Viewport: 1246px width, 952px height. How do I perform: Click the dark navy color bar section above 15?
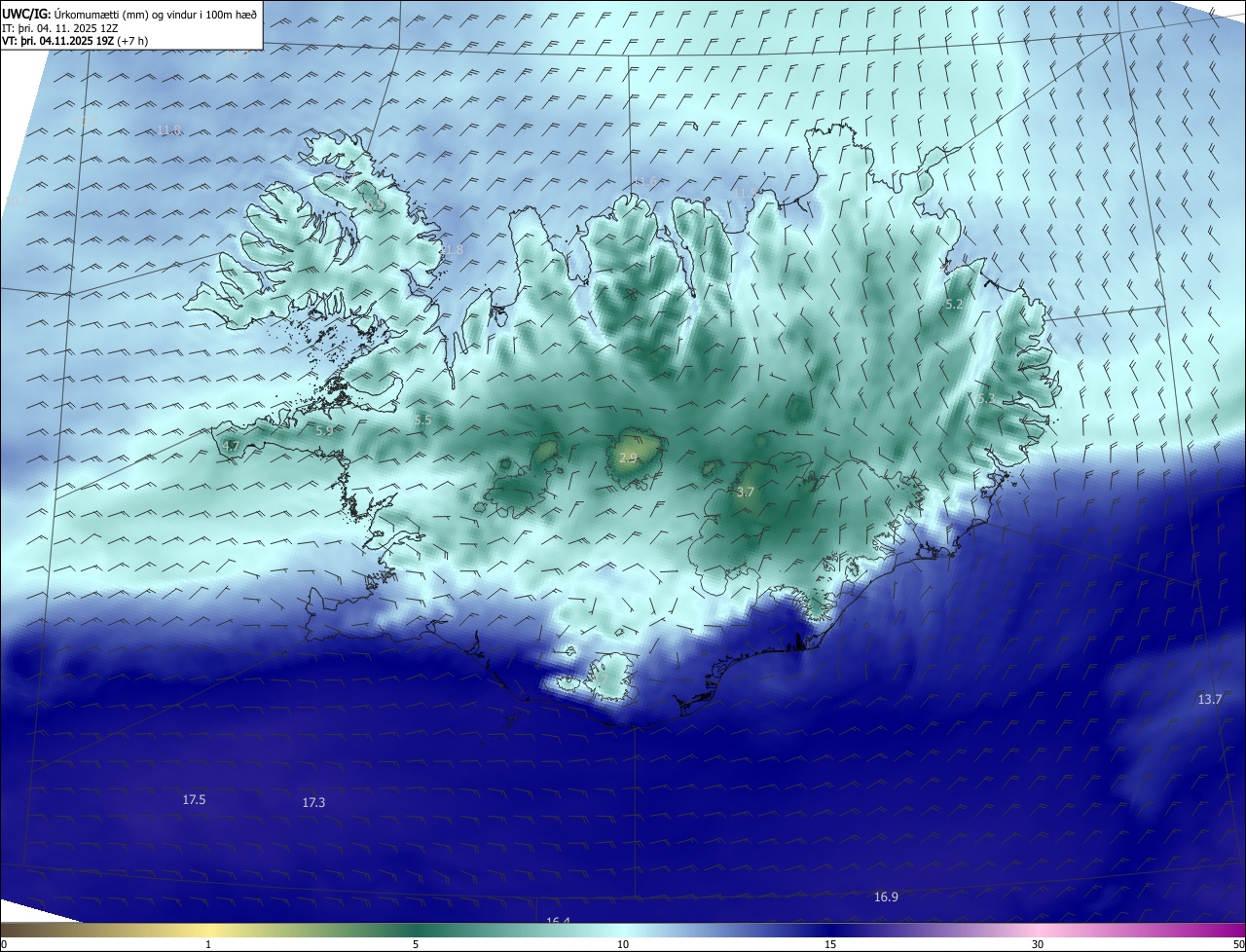point(830,931)
